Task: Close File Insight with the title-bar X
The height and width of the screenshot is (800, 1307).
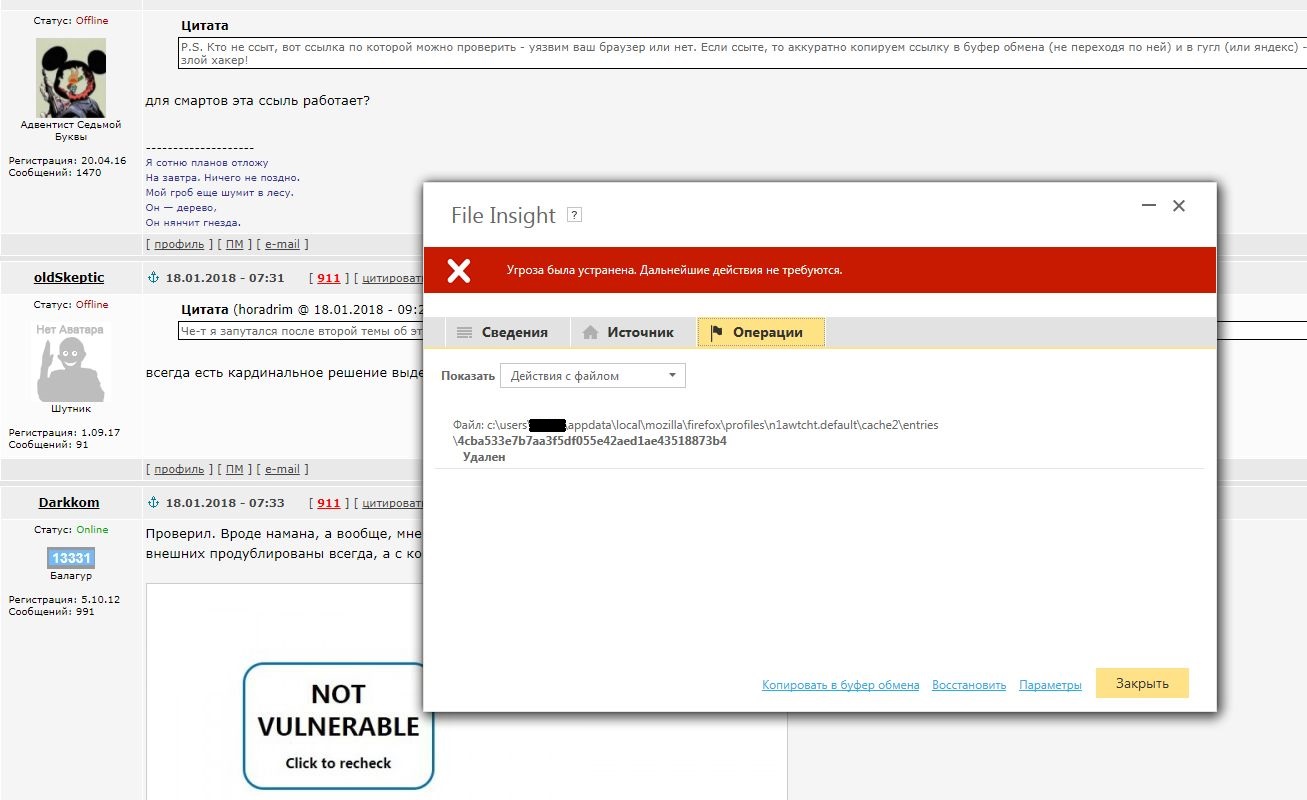Action: [1179, 206]
